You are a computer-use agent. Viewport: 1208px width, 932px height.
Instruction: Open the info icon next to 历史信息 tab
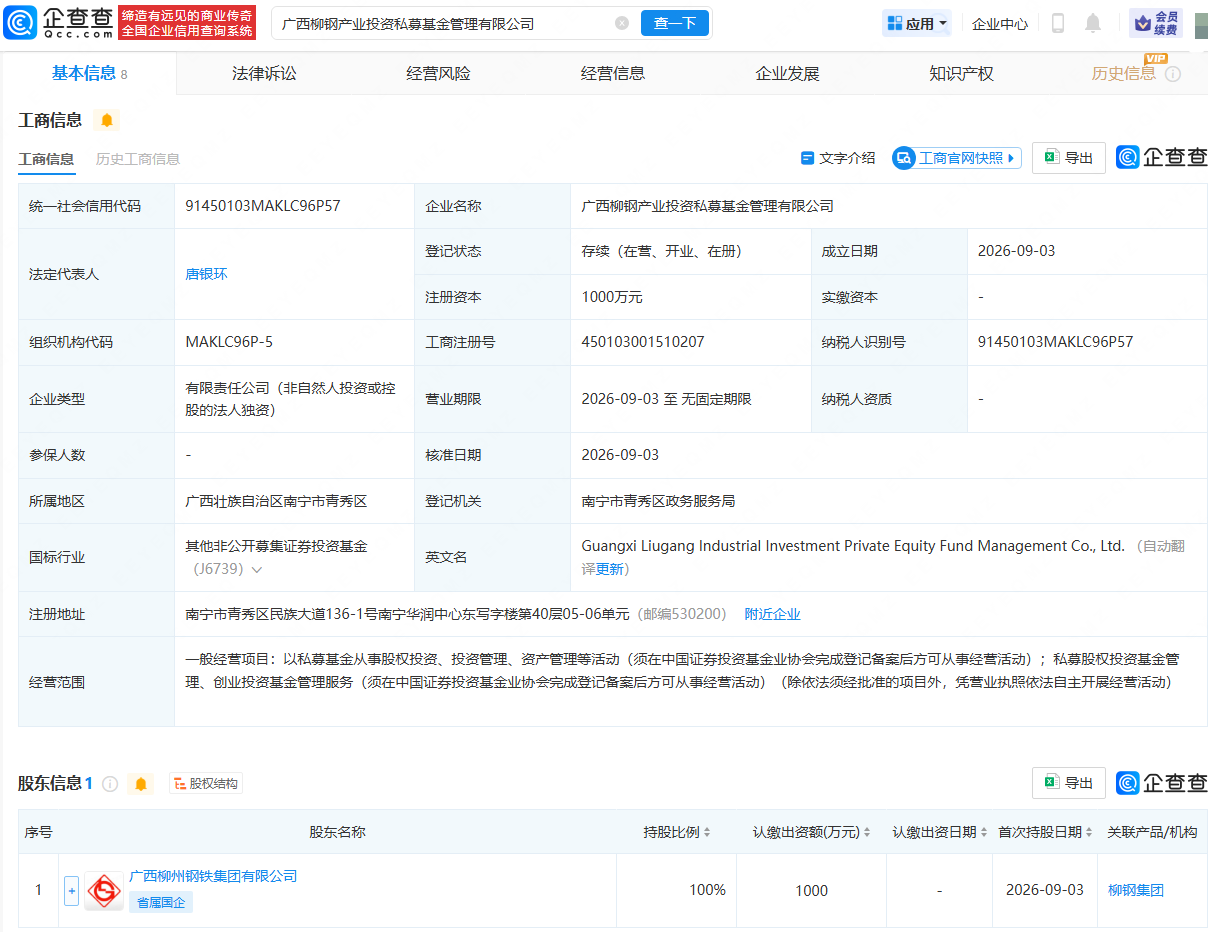pyautogui.click(x=1173, y=74)
